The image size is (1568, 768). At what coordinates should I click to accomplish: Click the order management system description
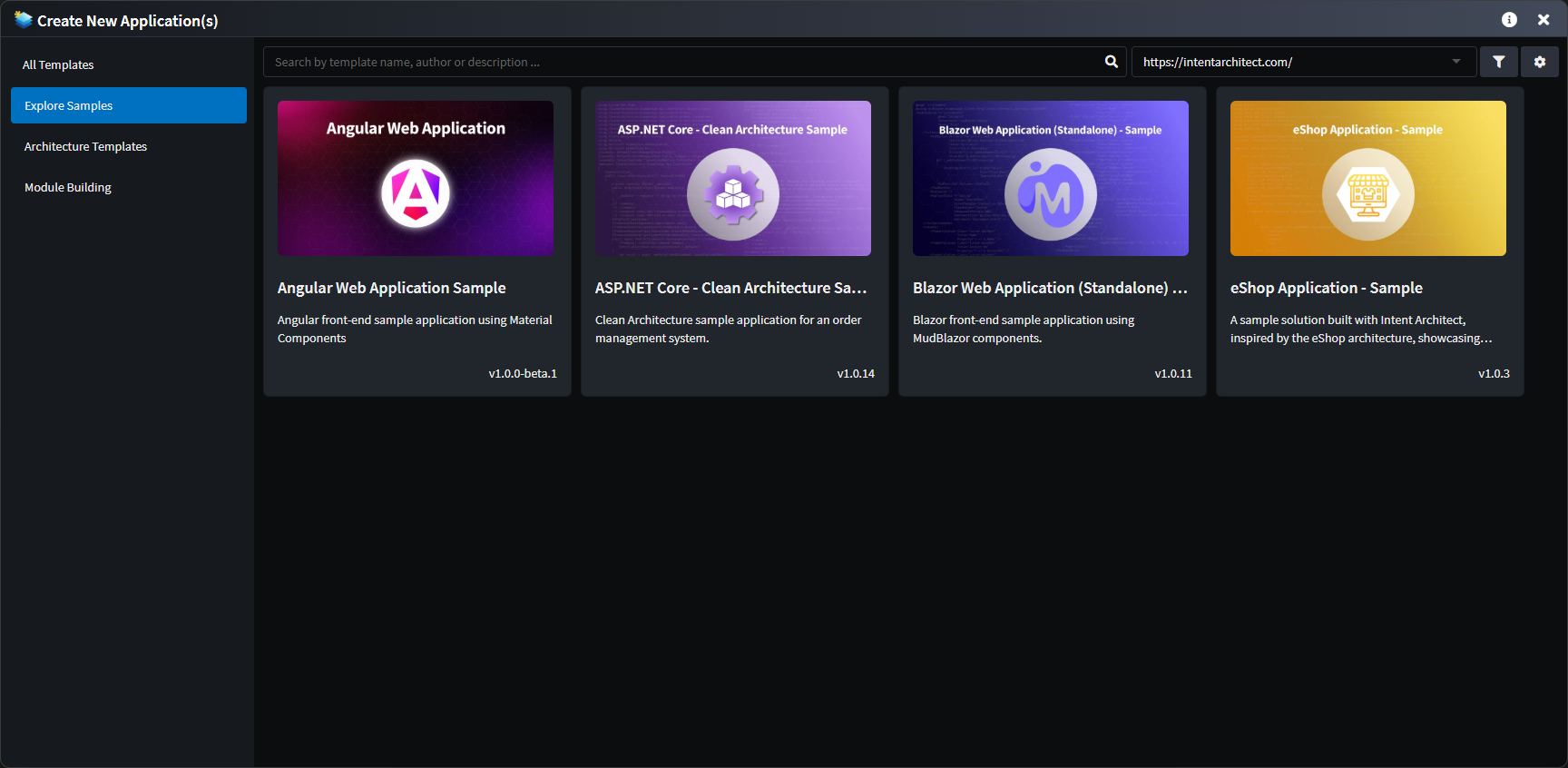[729, 329]
